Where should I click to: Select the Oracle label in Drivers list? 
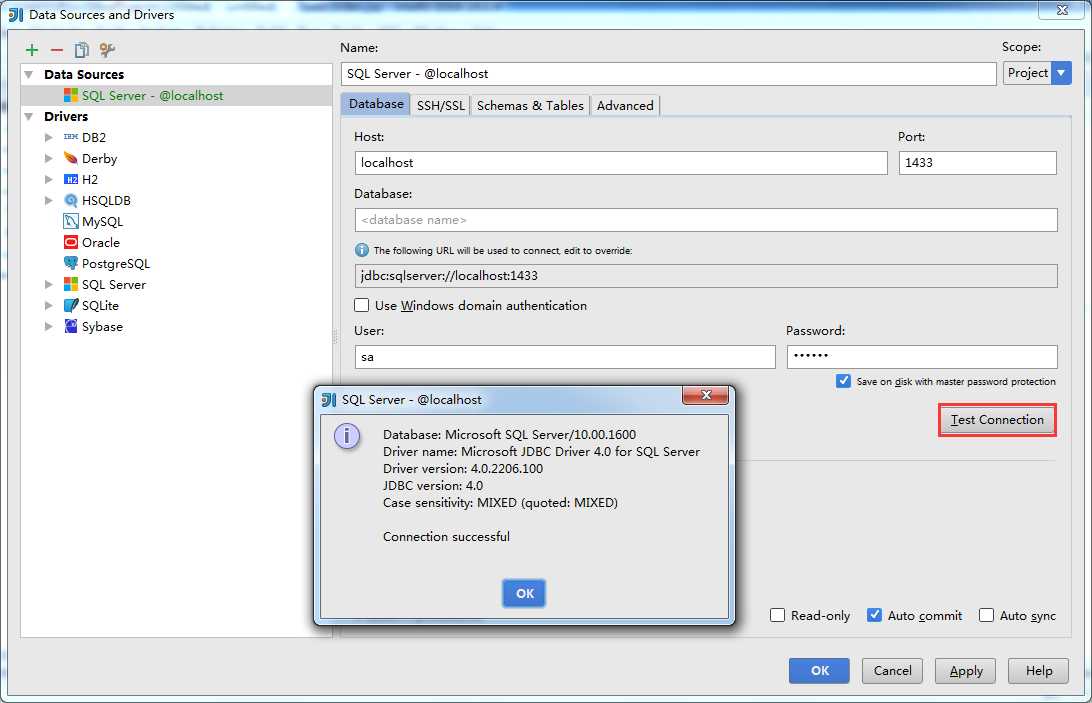(101, 242)
